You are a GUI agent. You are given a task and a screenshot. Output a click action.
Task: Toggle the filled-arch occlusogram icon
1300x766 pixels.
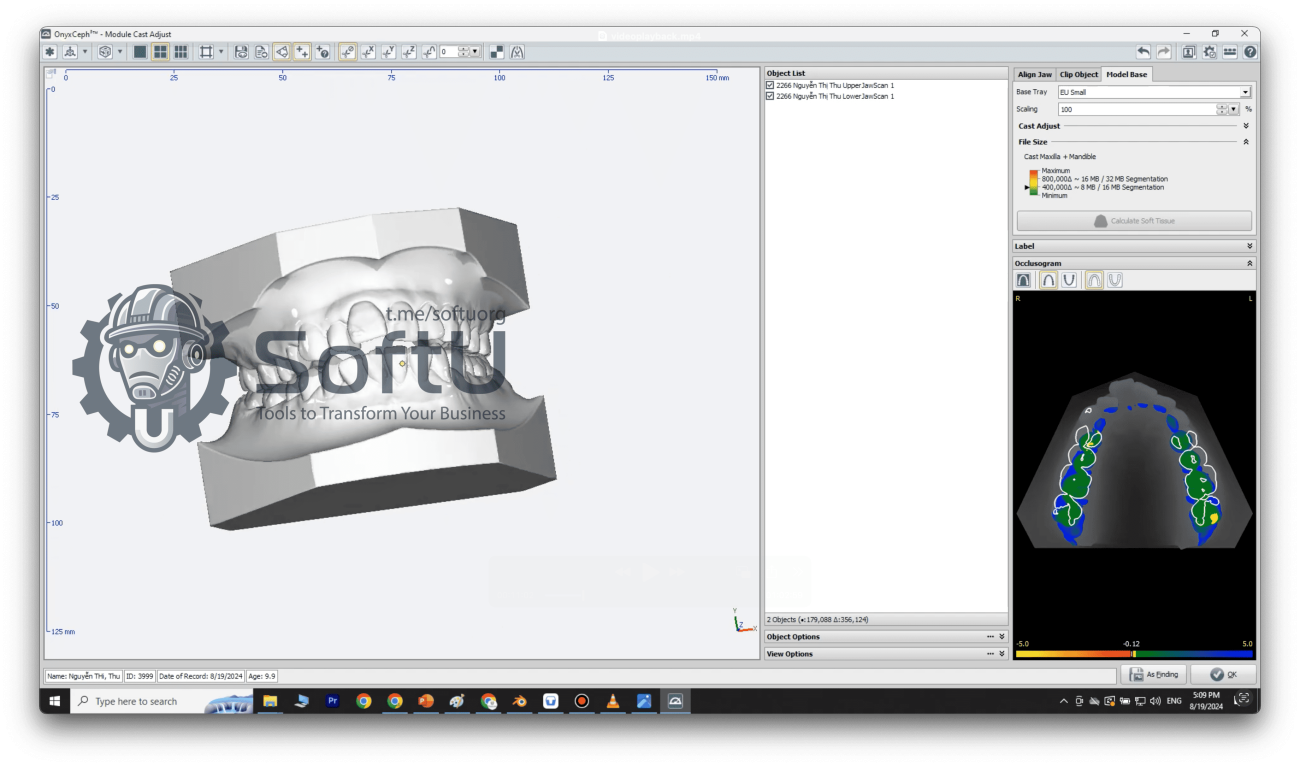pos(1023,280)
